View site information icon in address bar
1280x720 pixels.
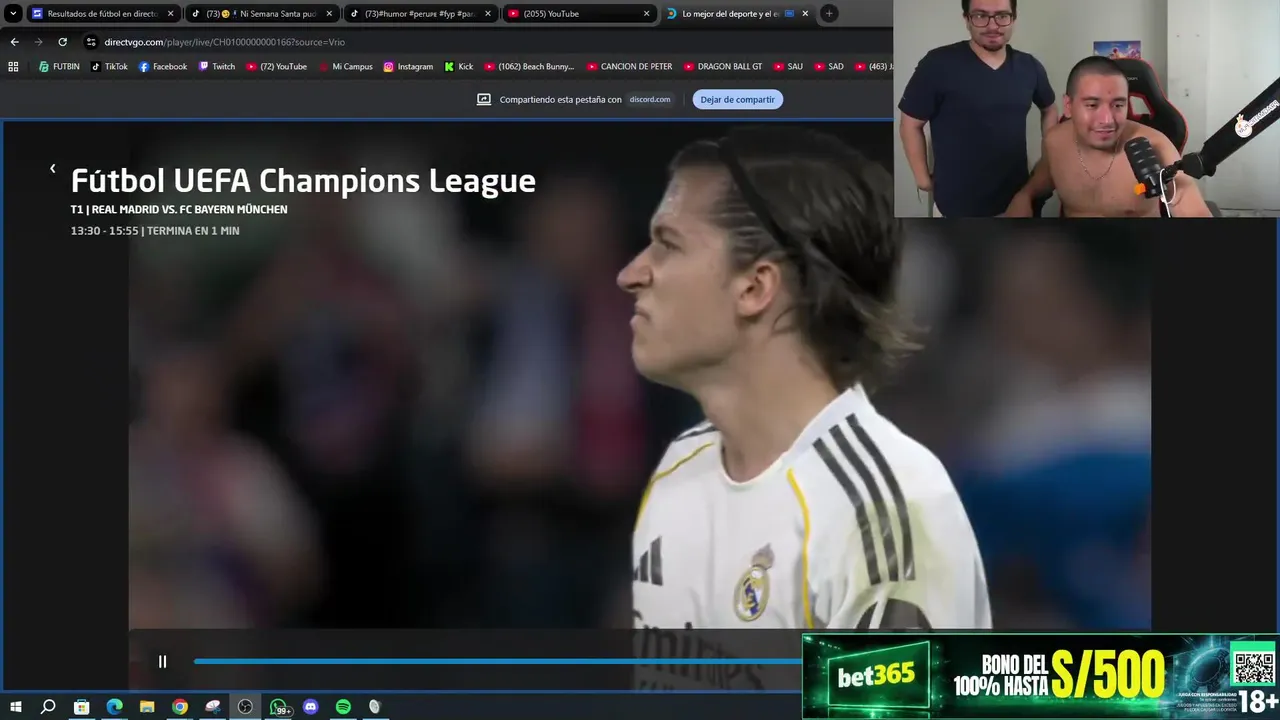click(x=91, y=42)
